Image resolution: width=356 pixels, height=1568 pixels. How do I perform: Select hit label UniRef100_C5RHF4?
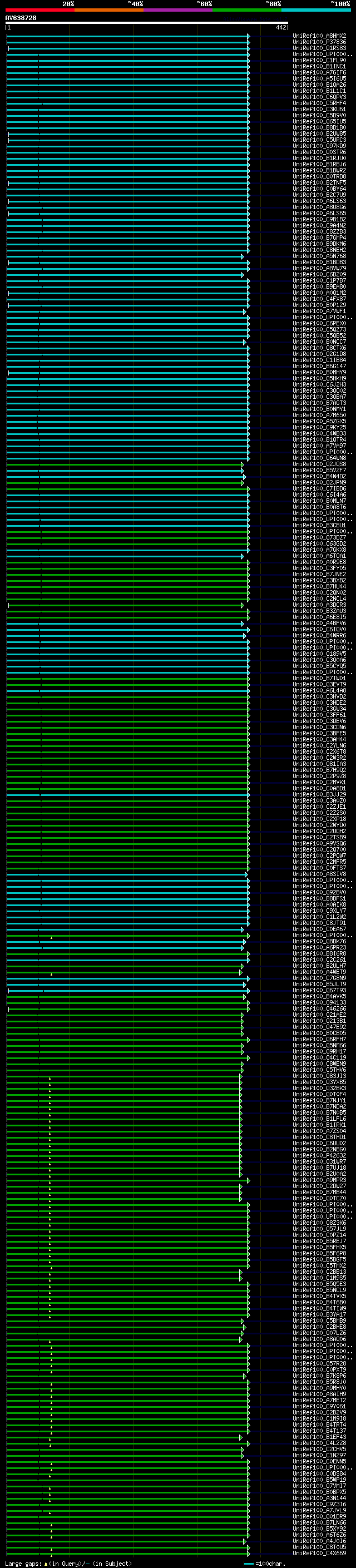319,103
